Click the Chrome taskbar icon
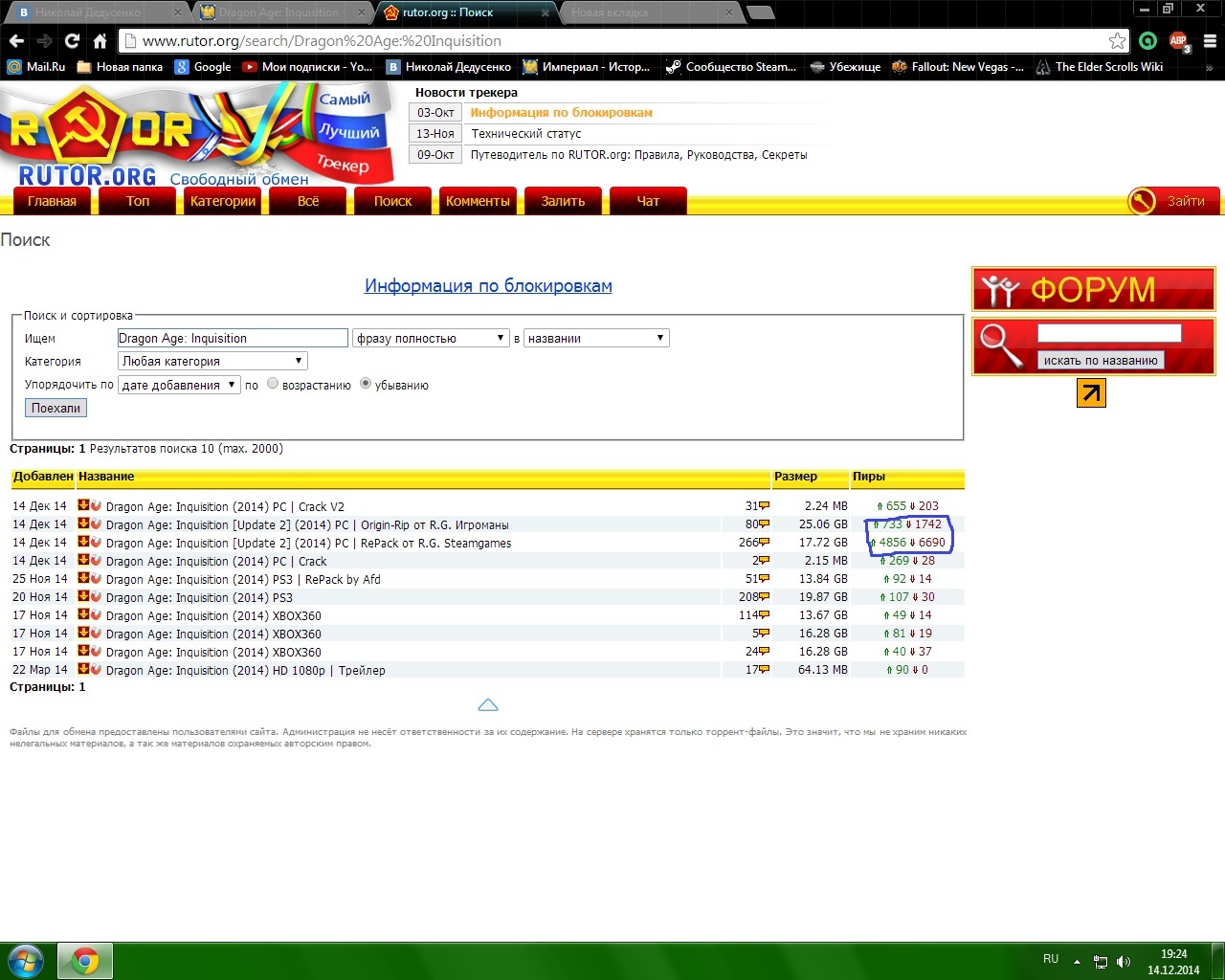 pyautogui.click(x=85, y=961)
